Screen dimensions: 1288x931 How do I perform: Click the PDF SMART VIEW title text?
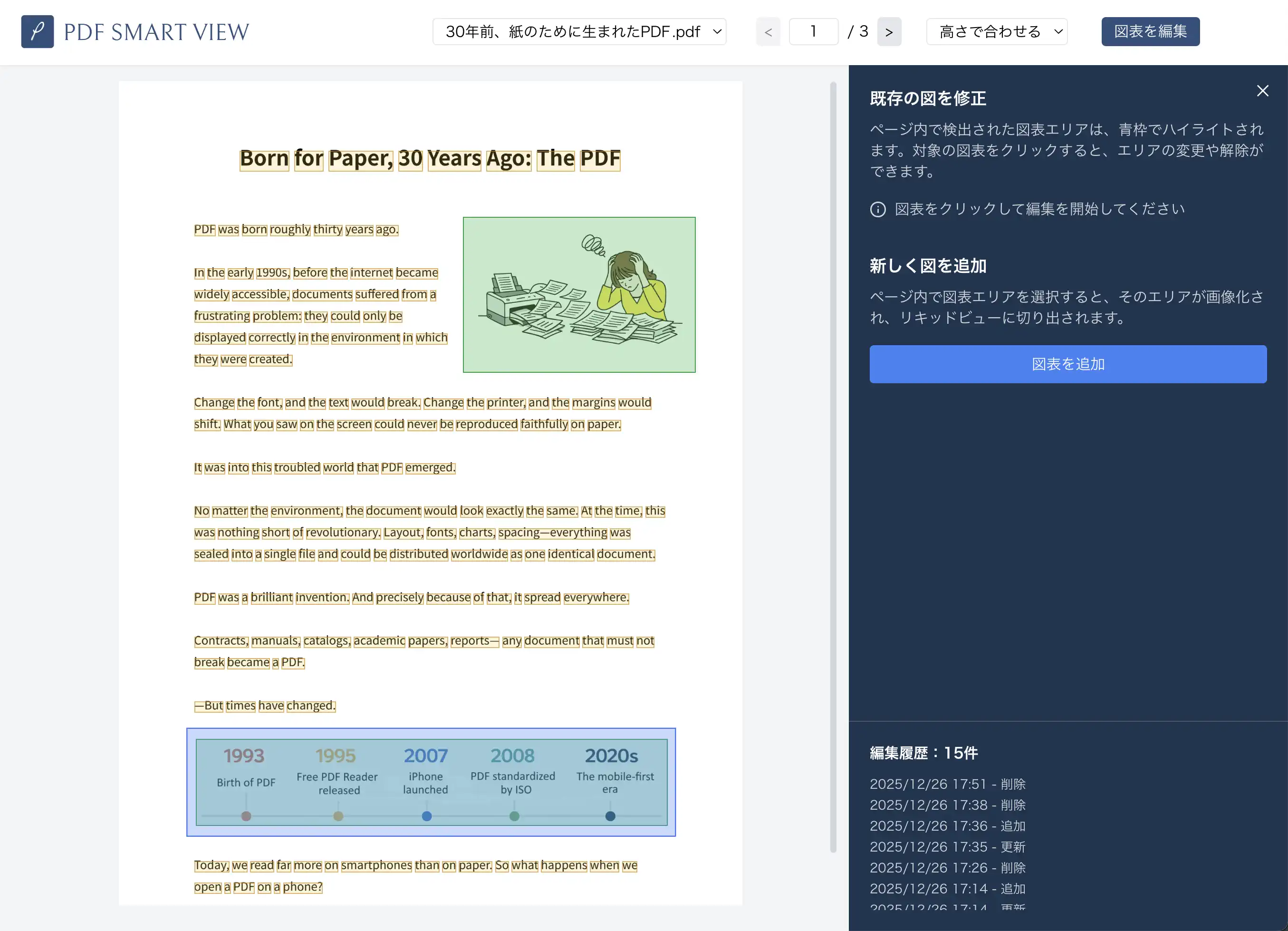pos(156,32)
